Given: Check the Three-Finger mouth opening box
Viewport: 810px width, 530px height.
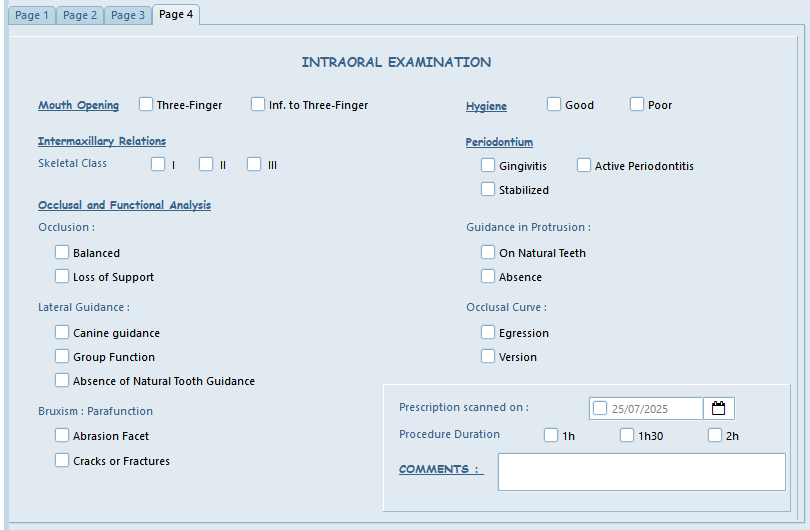Looking at the screenshot, I should [x=146, y=104].
